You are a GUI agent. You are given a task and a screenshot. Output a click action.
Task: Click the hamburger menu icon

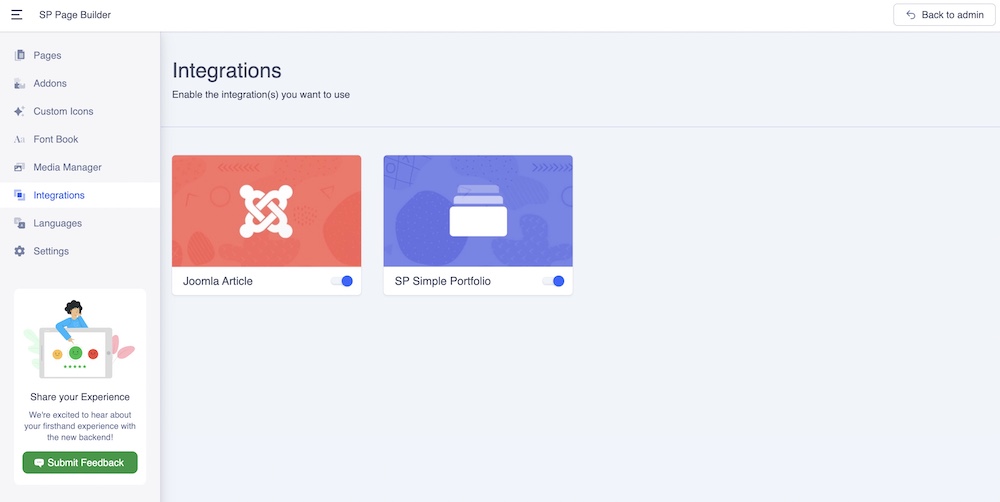pos(16,15)
